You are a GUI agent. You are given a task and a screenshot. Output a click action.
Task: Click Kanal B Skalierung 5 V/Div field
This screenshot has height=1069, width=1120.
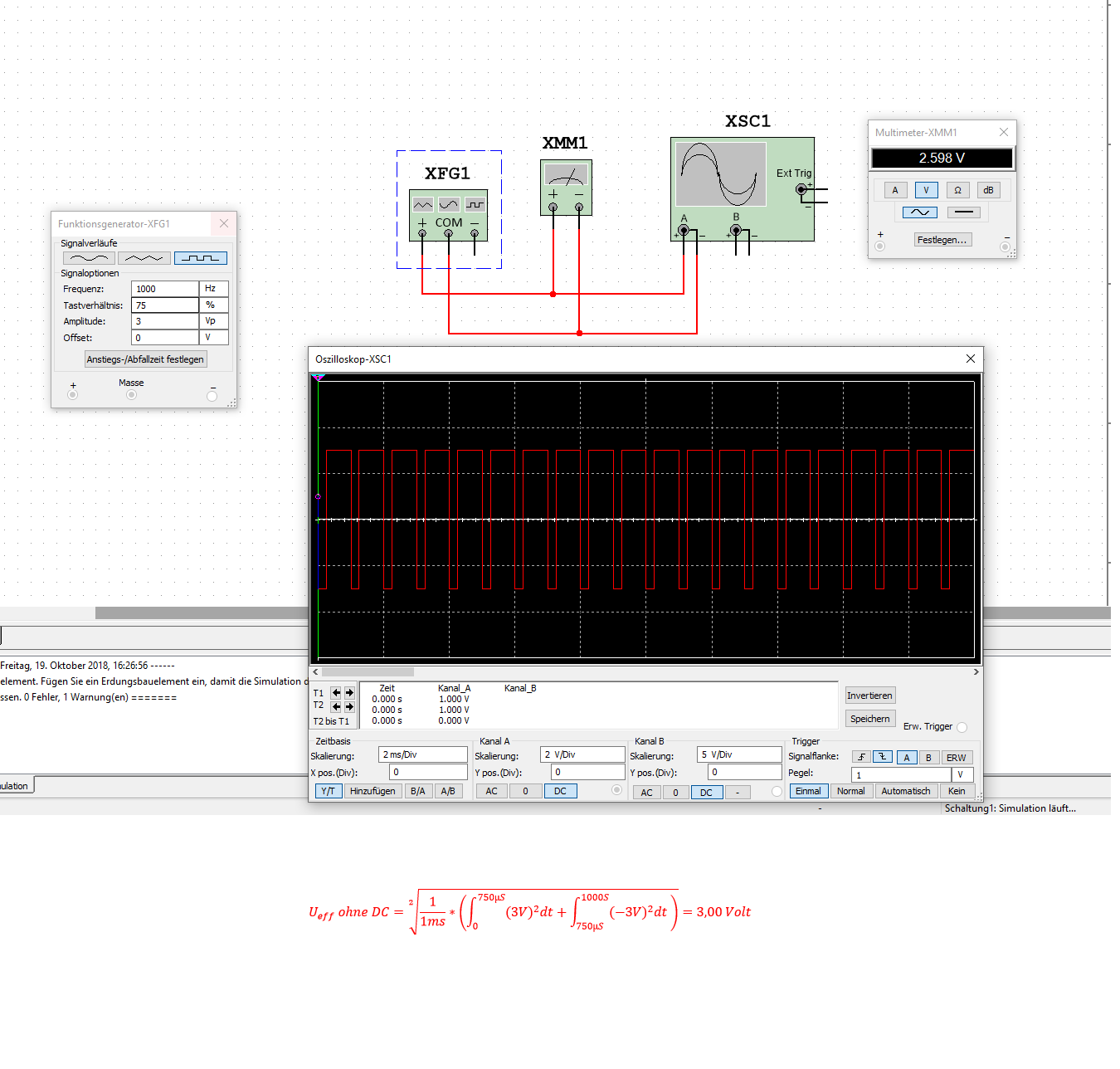[x=739, y=754]
